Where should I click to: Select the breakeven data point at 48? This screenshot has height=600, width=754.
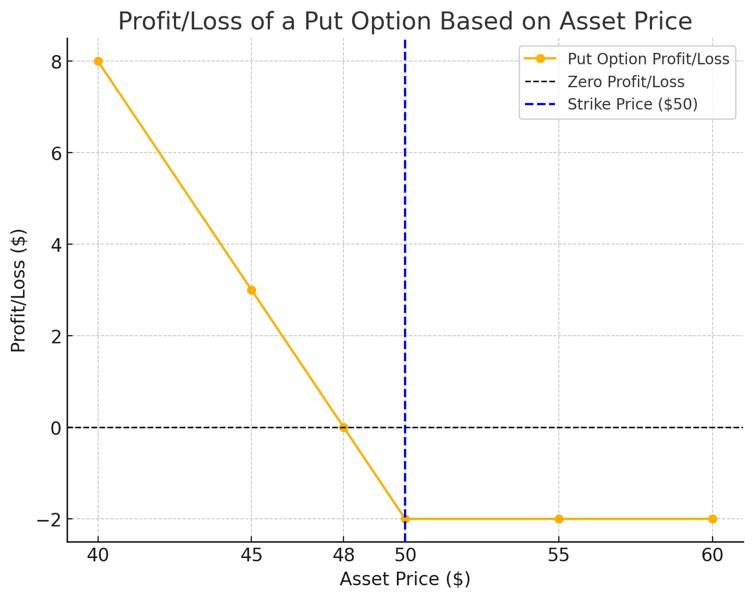343,427
